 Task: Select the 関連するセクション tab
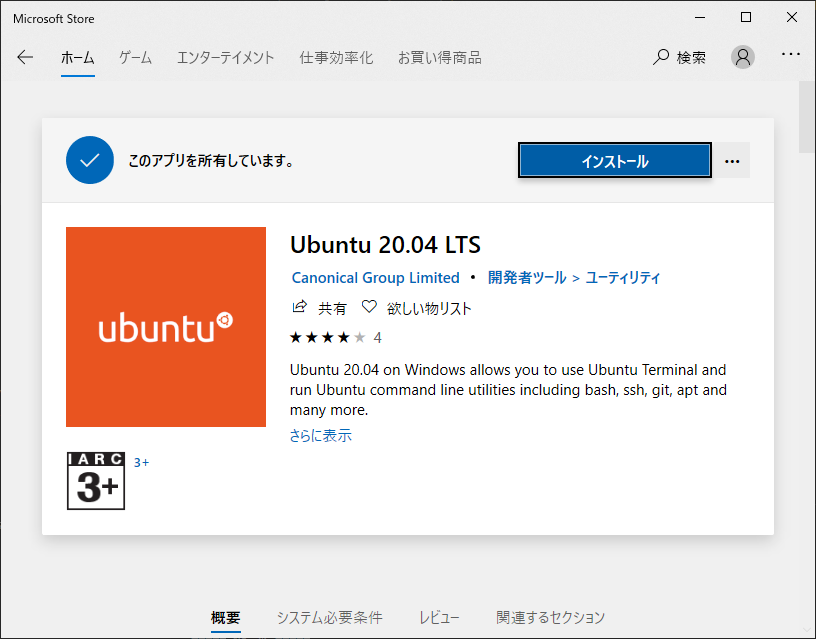(x=551, y=618)
